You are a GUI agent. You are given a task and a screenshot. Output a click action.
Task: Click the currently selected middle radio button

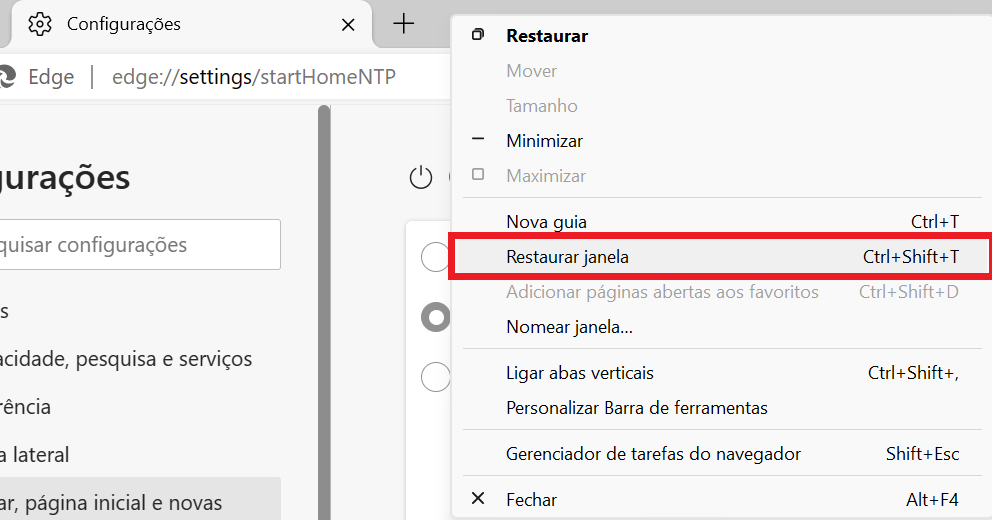point(435,318)
